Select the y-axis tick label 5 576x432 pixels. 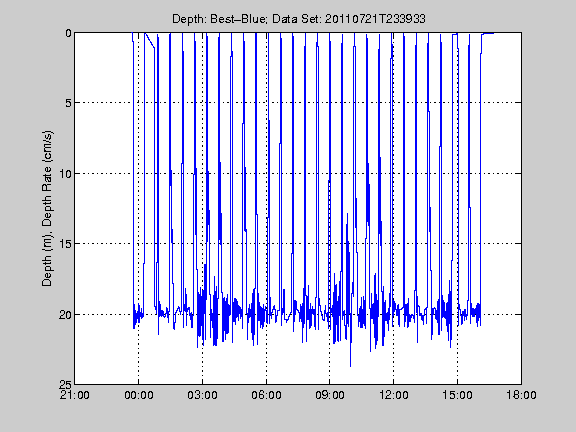point(68,103)
